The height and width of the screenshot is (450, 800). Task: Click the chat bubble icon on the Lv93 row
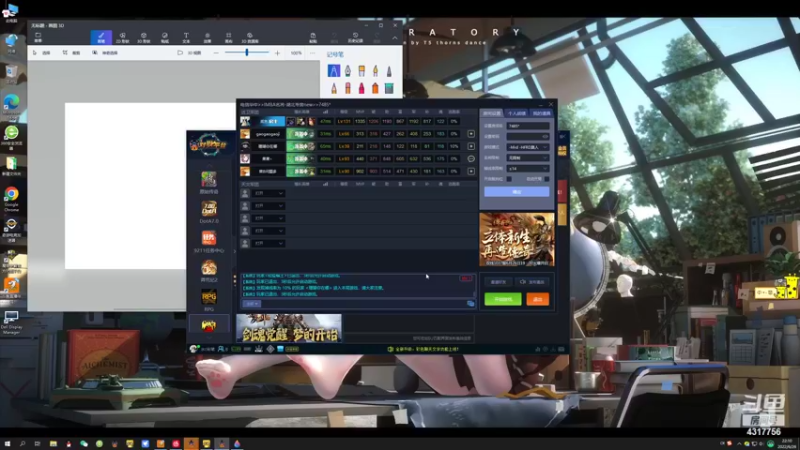(x=471, y=159)
